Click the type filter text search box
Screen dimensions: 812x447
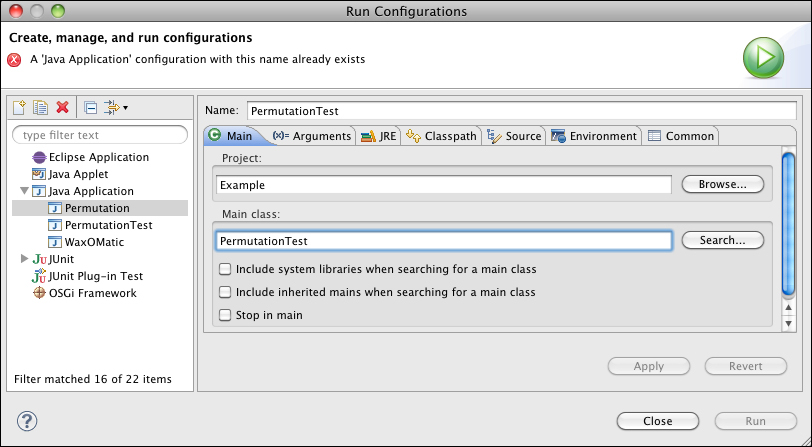100,135
